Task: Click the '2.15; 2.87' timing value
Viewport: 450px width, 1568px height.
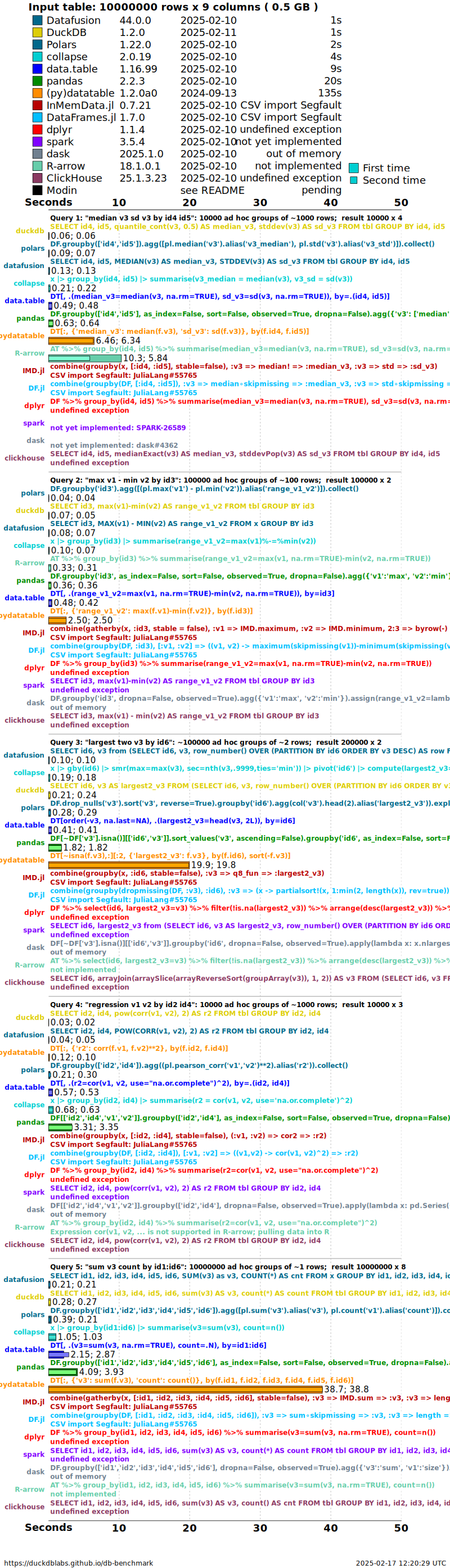Action: [93, 1354]
